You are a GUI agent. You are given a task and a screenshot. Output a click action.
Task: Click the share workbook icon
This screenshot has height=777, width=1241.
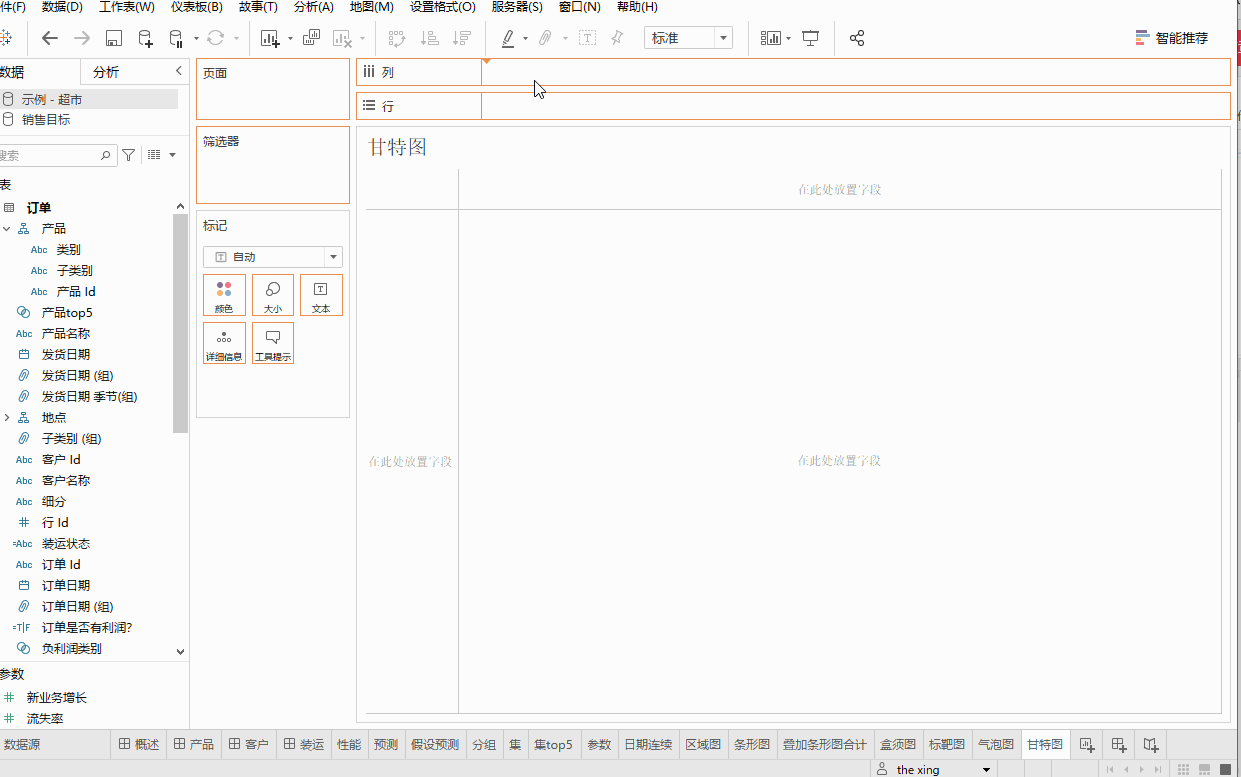tap(857, 38)
